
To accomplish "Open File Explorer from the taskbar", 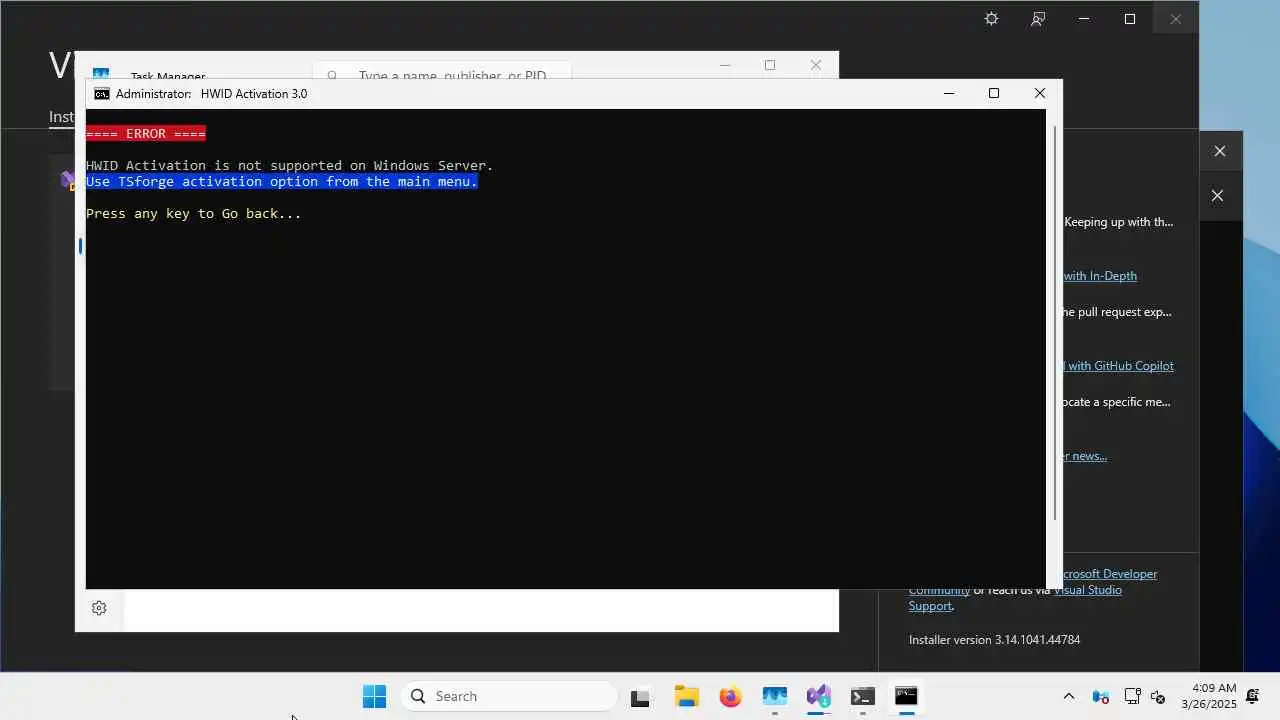I will [686, 697].
